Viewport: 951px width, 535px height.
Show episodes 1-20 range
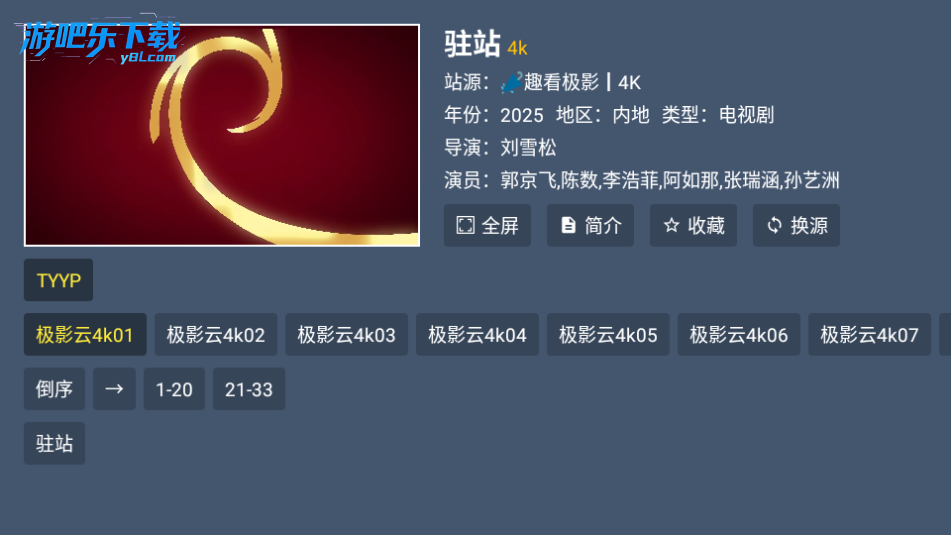point(174,389)
